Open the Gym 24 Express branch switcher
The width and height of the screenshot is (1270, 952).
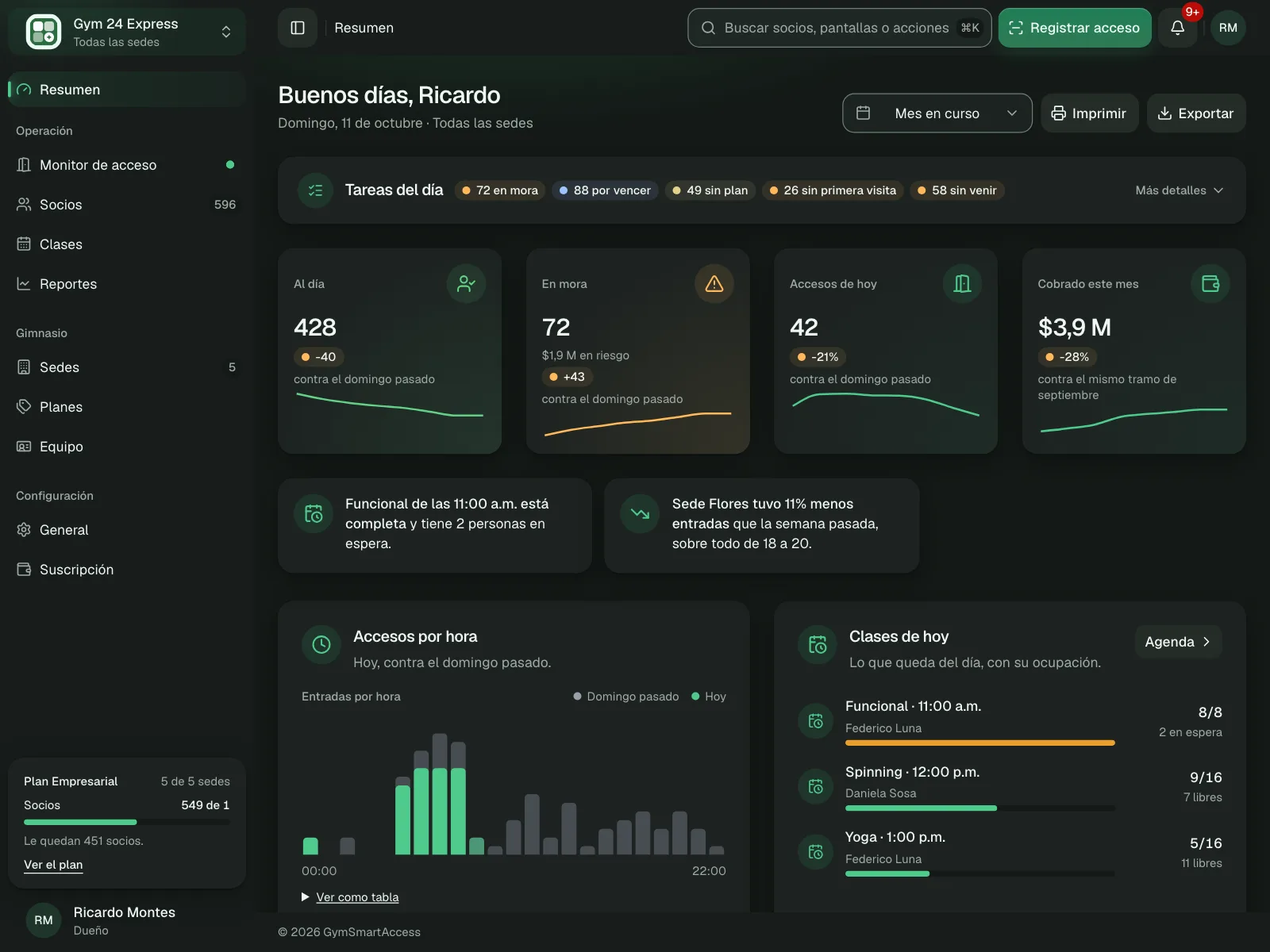127,32
